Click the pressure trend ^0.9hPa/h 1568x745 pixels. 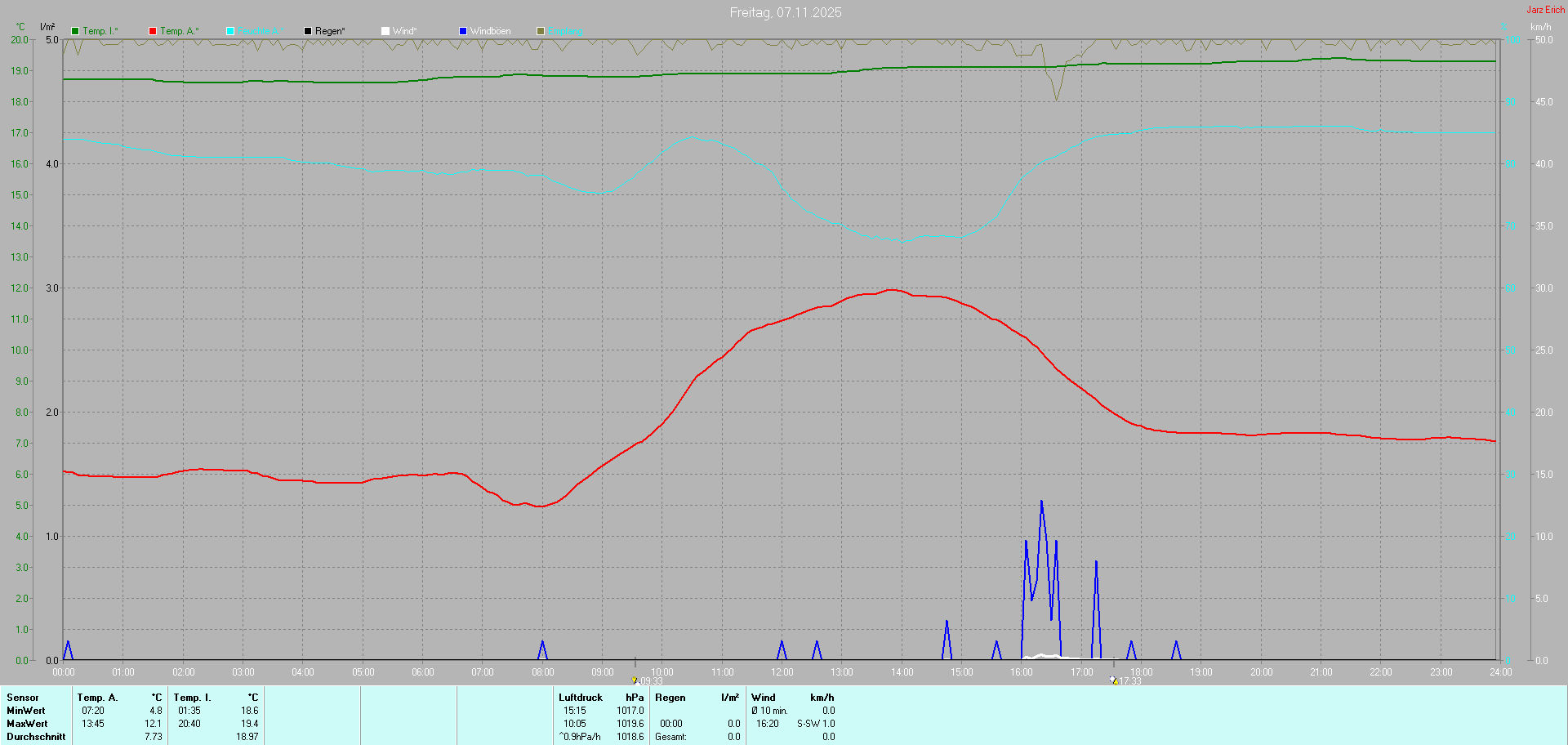click(580, 737)
